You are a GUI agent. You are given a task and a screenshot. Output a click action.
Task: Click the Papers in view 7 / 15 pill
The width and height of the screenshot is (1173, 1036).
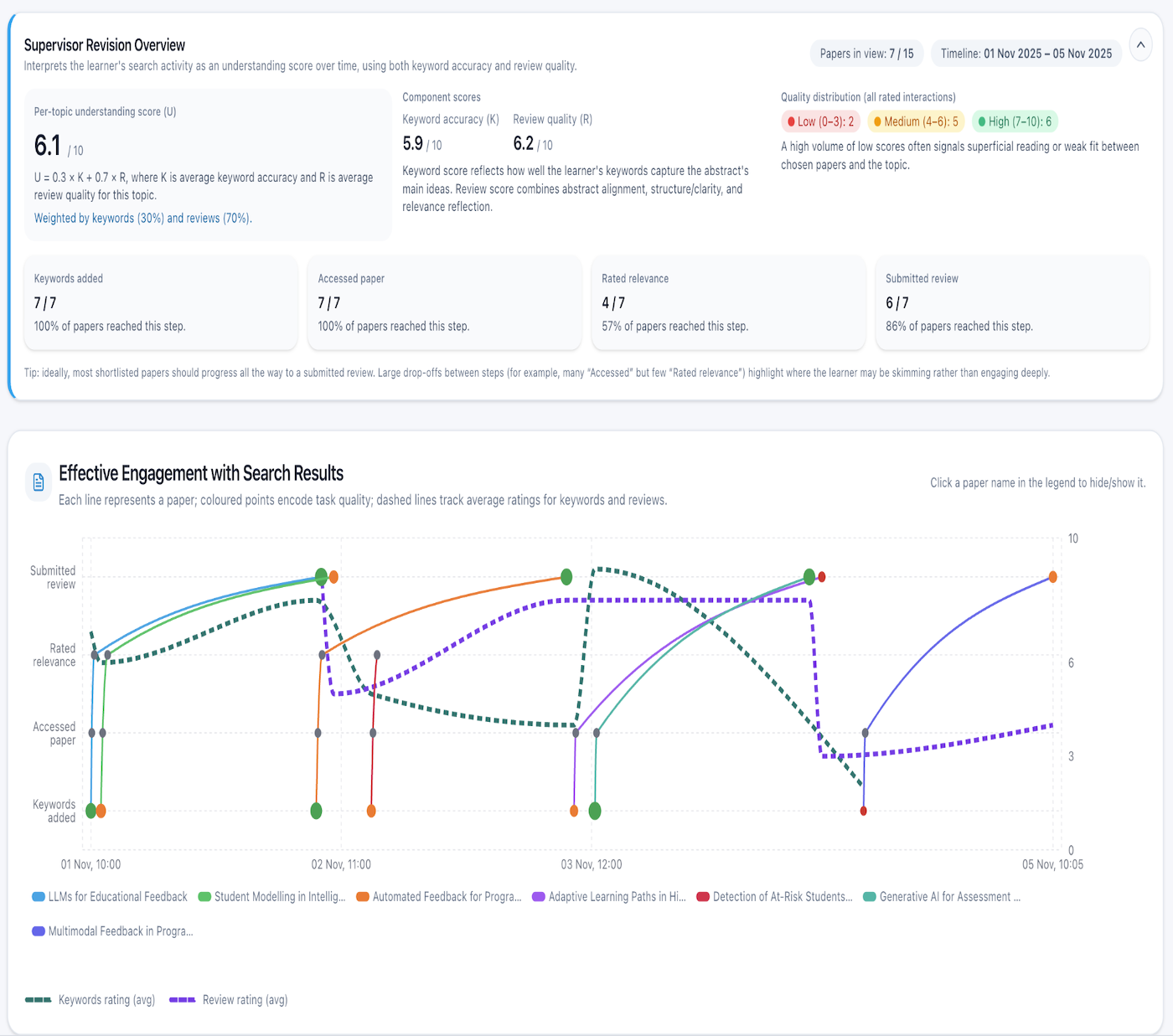click(866, 54)
